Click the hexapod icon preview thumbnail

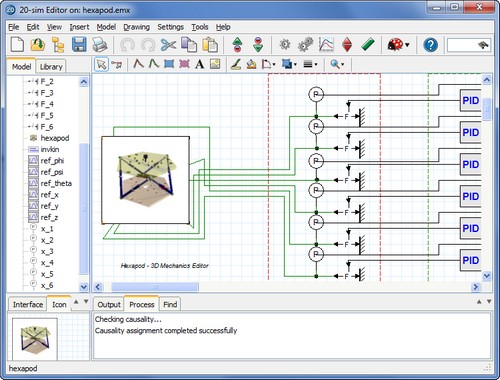click(x=35, y=338)
